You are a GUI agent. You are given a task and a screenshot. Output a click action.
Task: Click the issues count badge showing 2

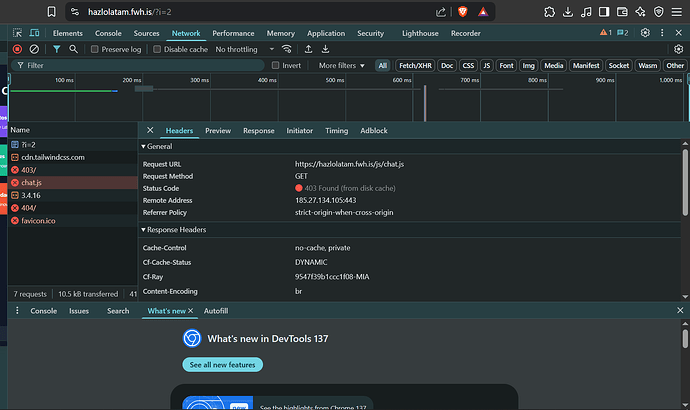click(623, 33)
